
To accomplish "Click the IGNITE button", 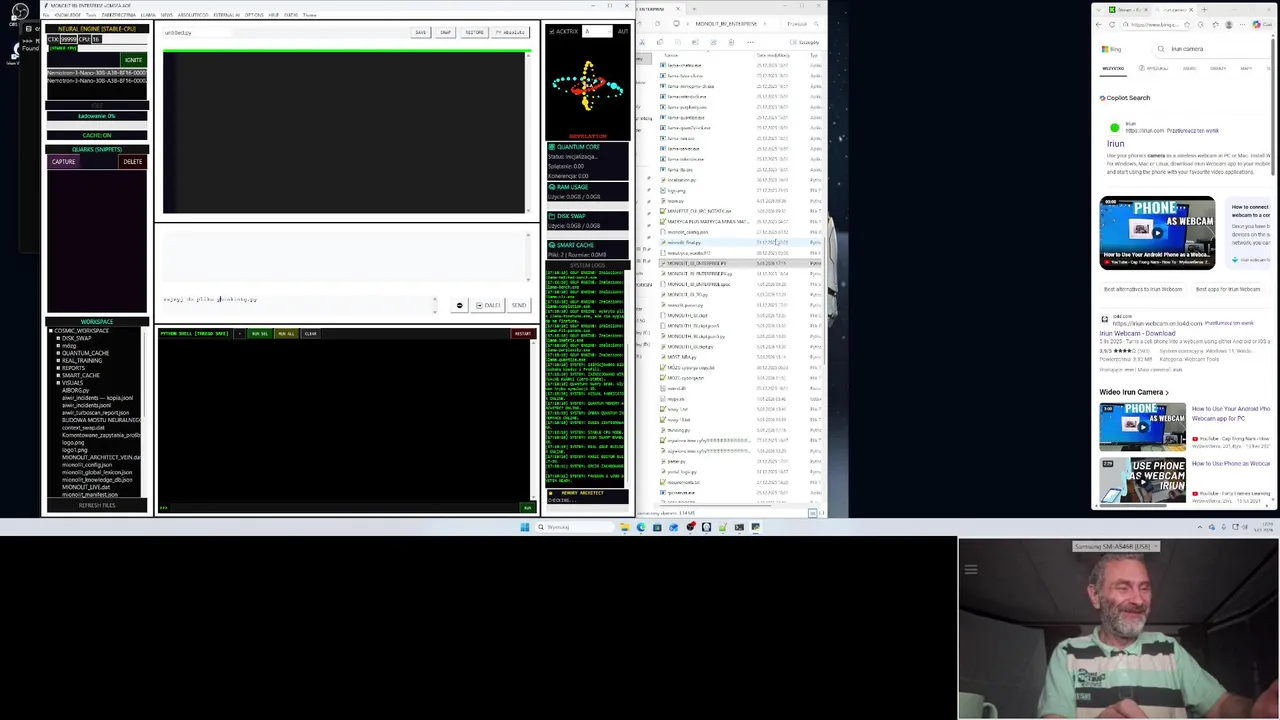I will (133, 60).
